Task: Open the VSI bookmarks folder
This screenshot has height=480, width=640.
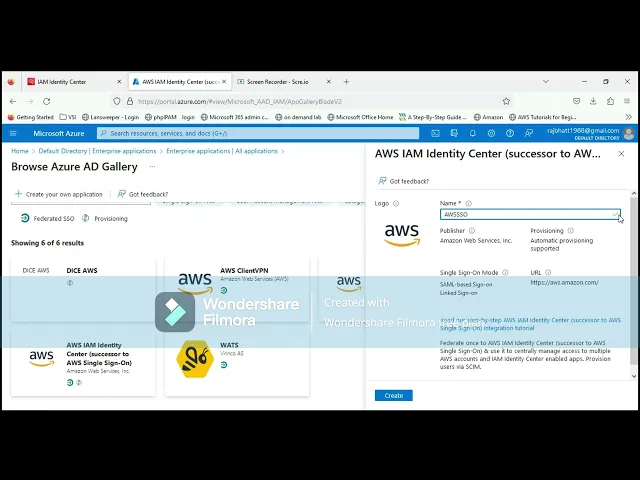Action: 68,117
